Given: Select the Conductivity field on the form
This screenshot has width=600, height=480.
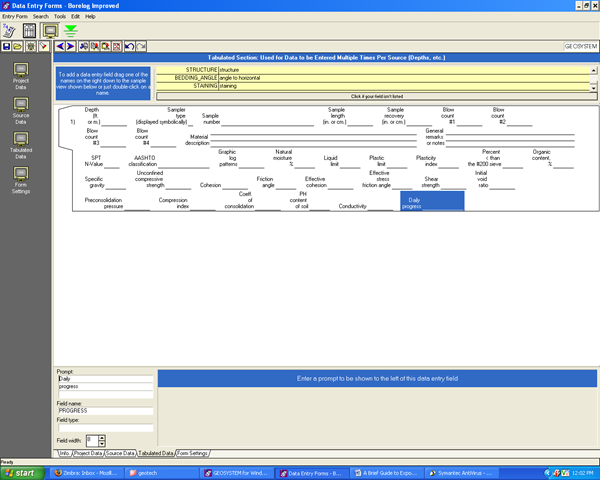Looking at the screenshot, I should (366, 206).
